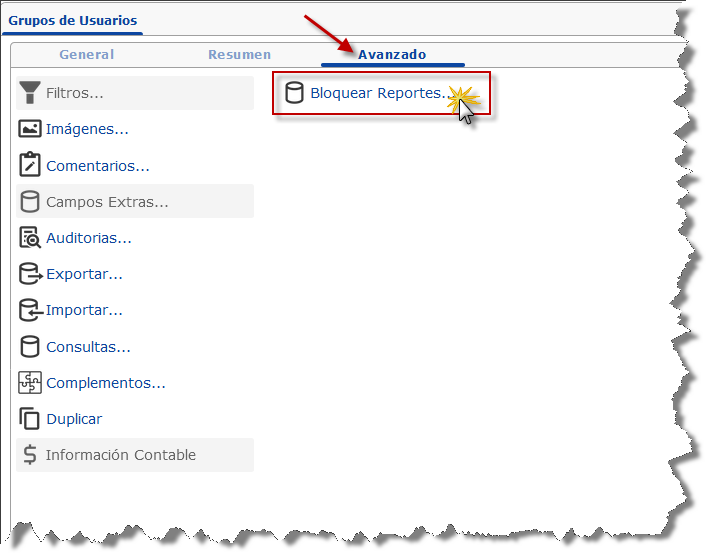This screenshot has width=706, height=553.
Task: Click the puzzle piece icon for Complementos
Action: coord(30,383)
